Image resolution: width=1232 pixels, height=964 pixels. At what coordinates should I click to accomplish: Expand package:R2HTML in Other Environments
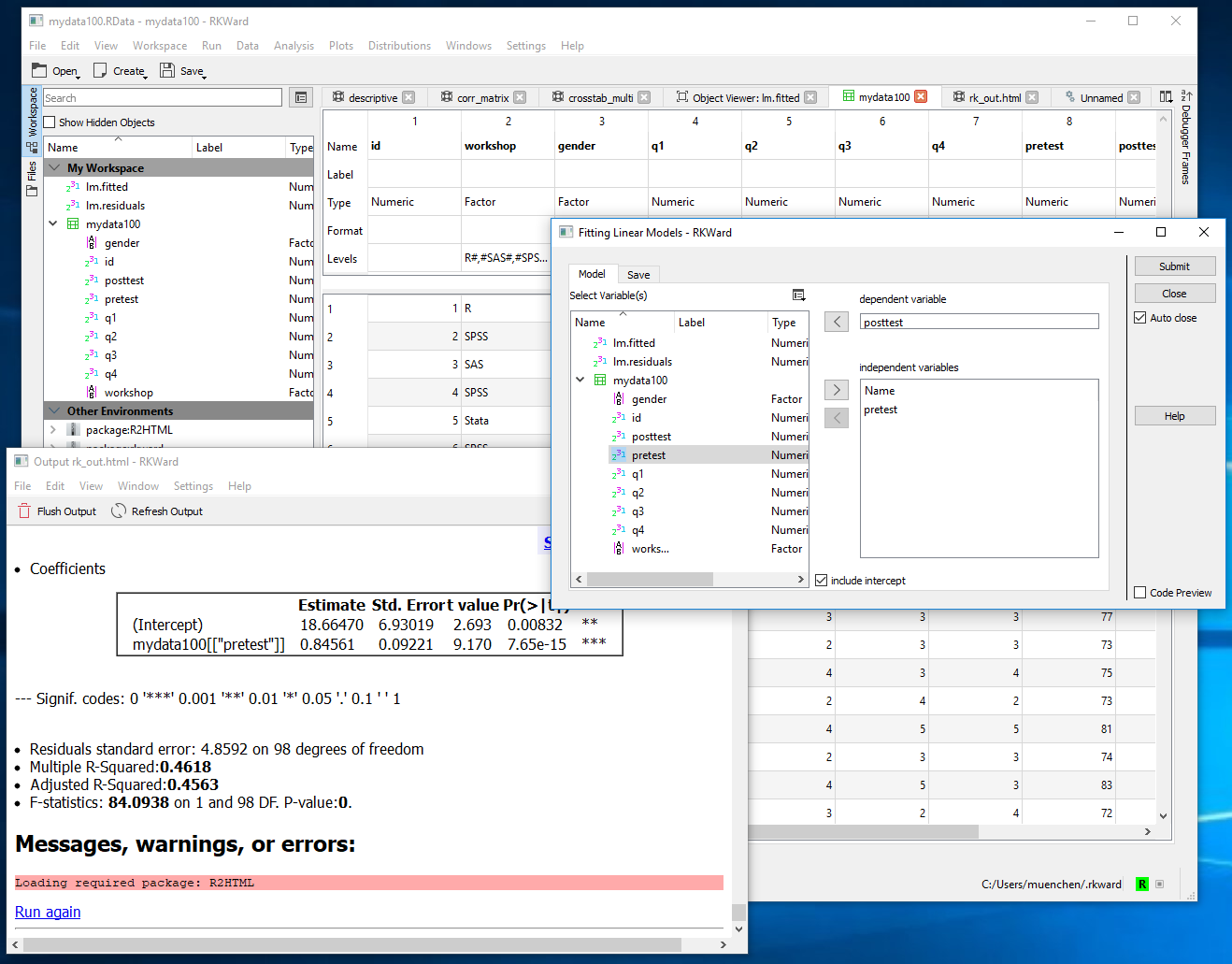pyautogui.click(x=53, y=429)
